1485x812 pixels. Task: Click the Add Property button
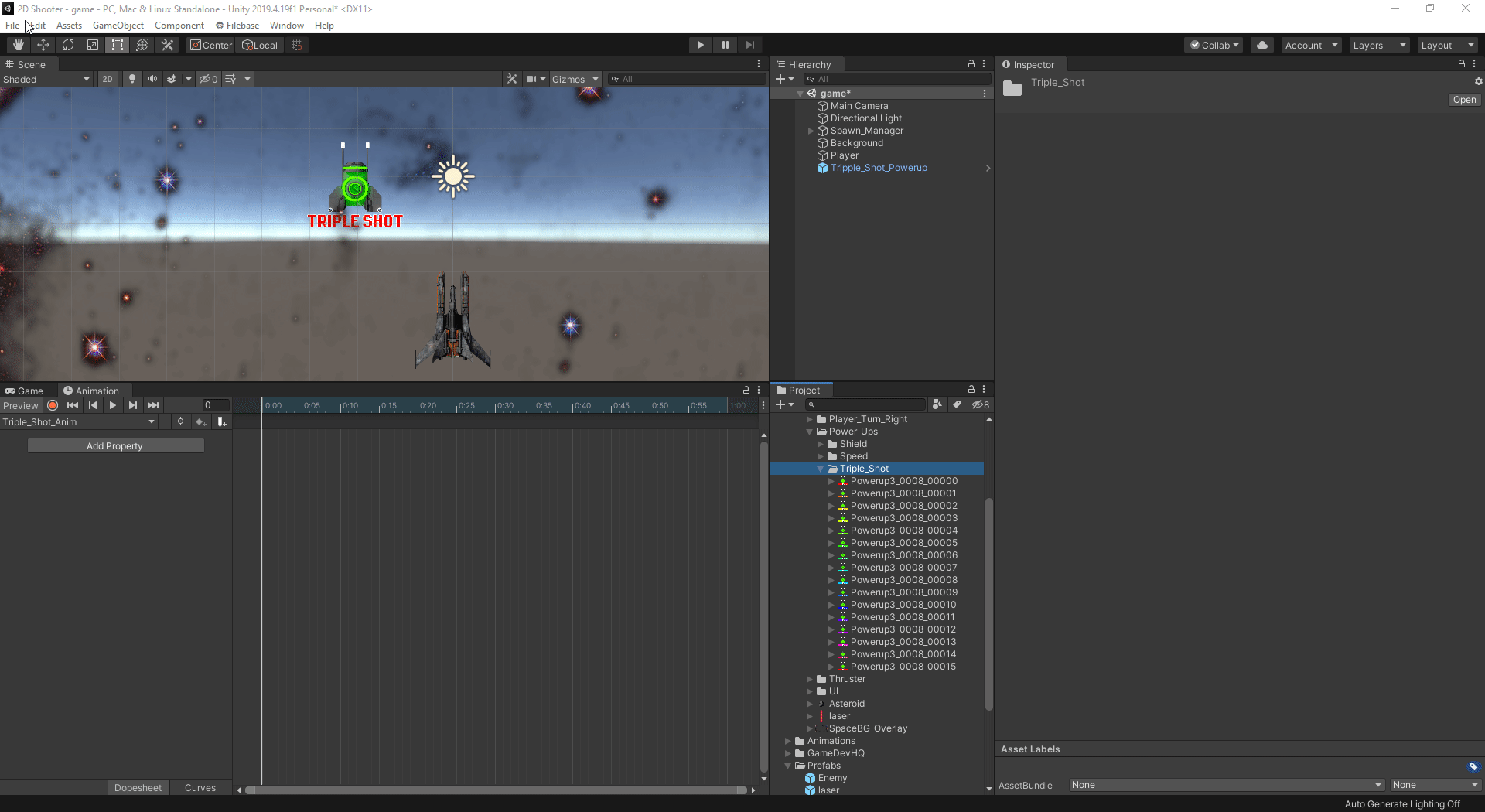[x=115, y=445]
